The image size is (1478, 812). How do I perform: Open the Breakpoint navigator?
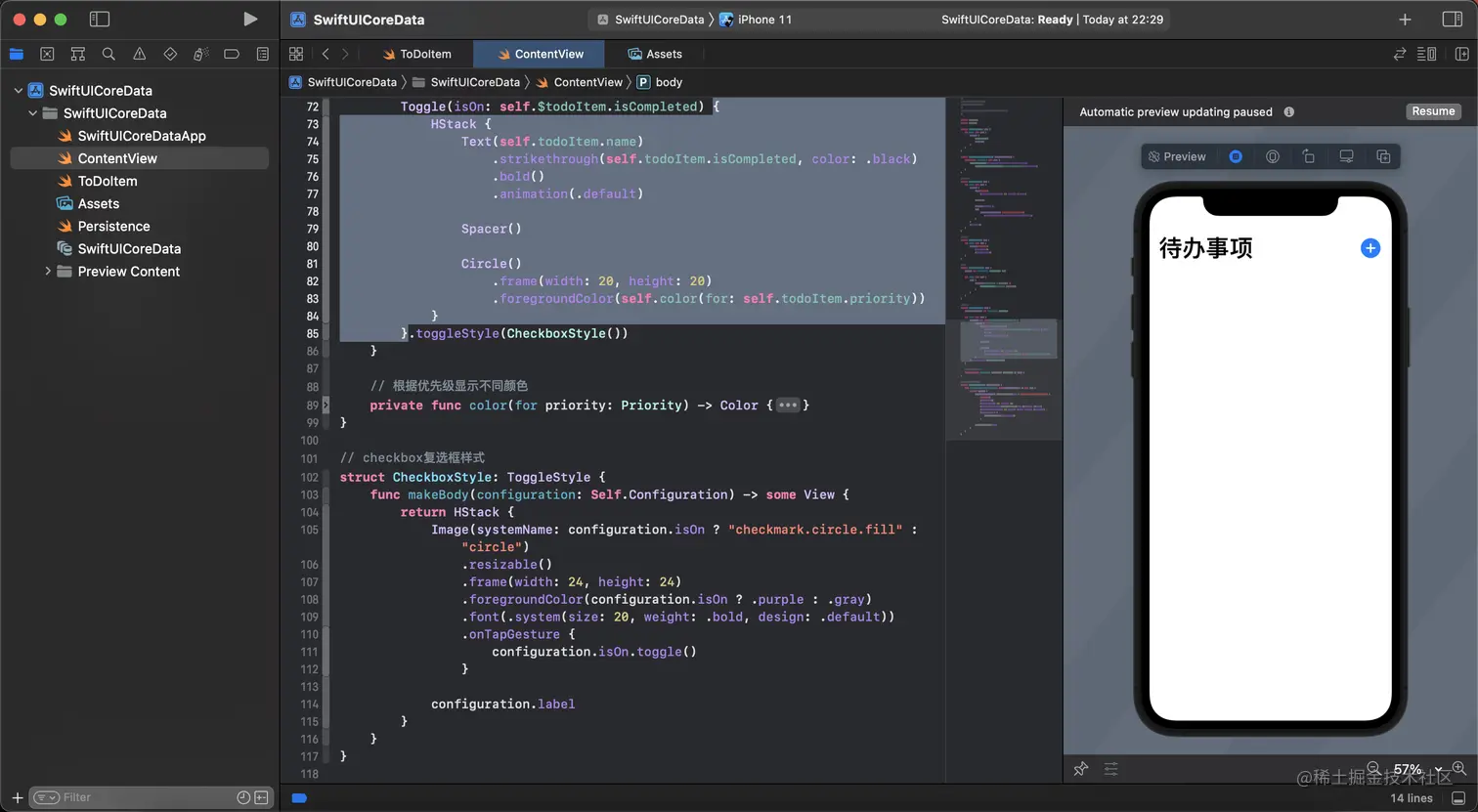point(232,54)
